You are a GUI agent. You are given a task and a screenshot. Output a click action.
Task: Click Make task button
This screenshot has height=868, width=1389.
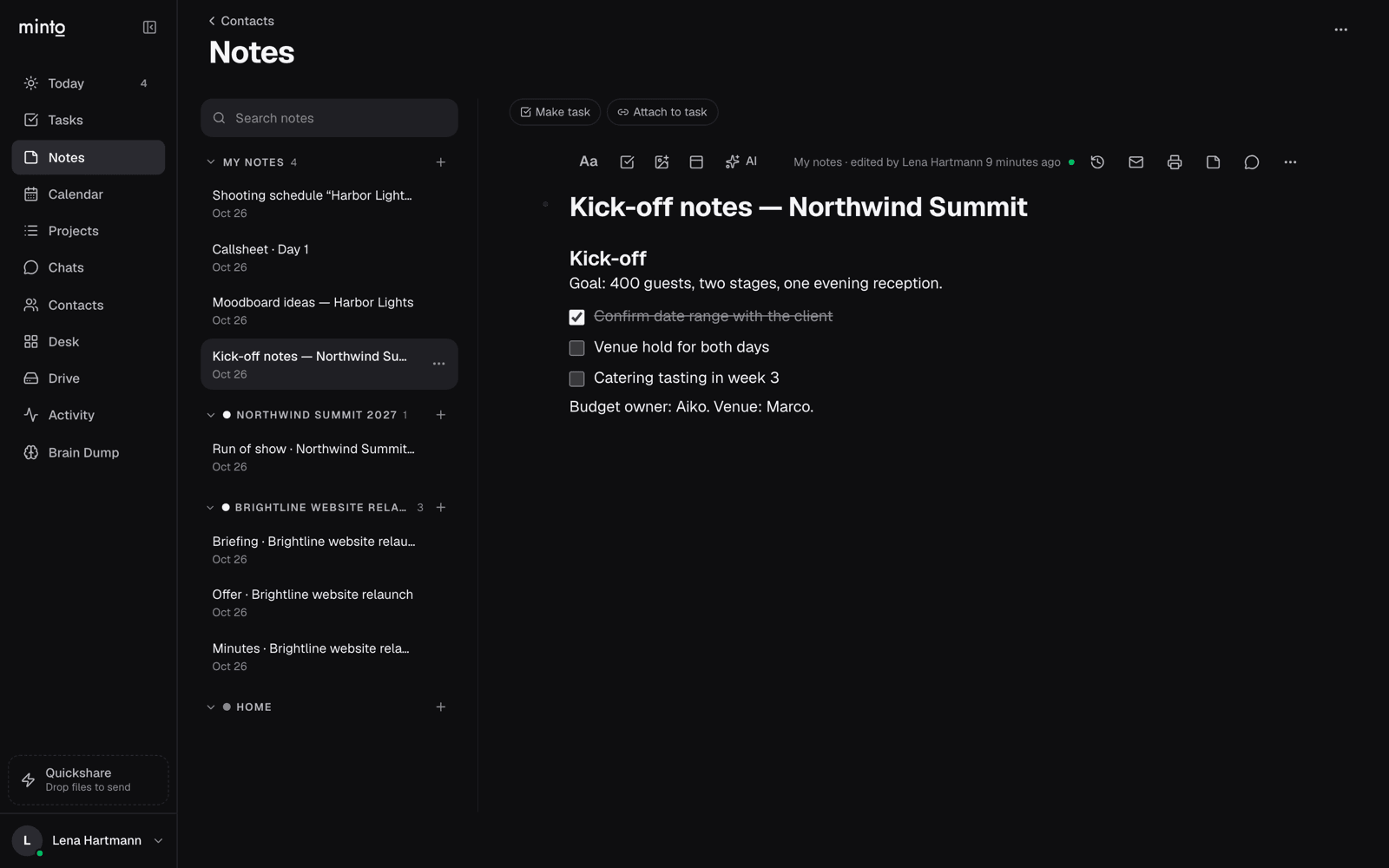[555, 112]
